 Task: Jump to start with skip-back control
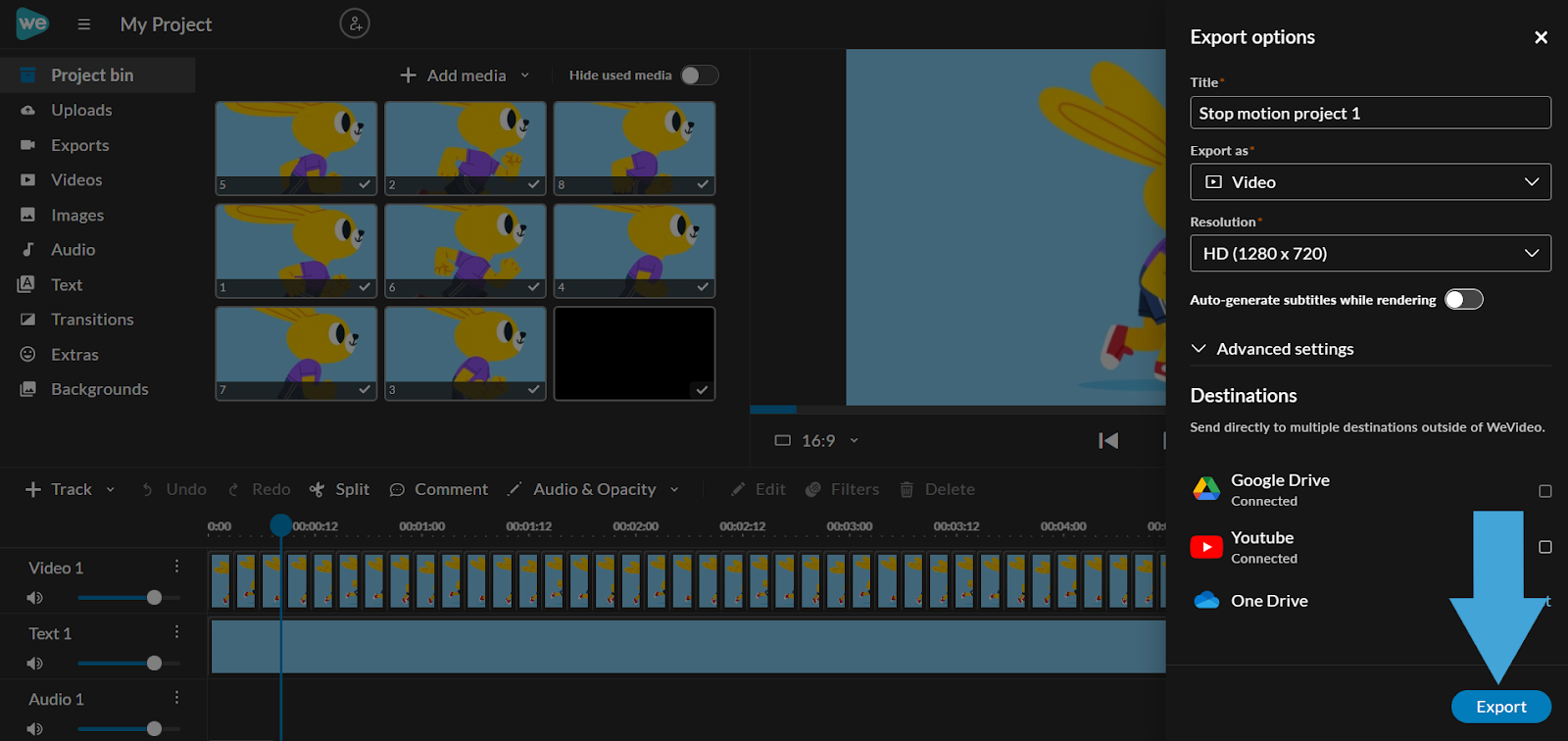click(x=1108, y=441)
